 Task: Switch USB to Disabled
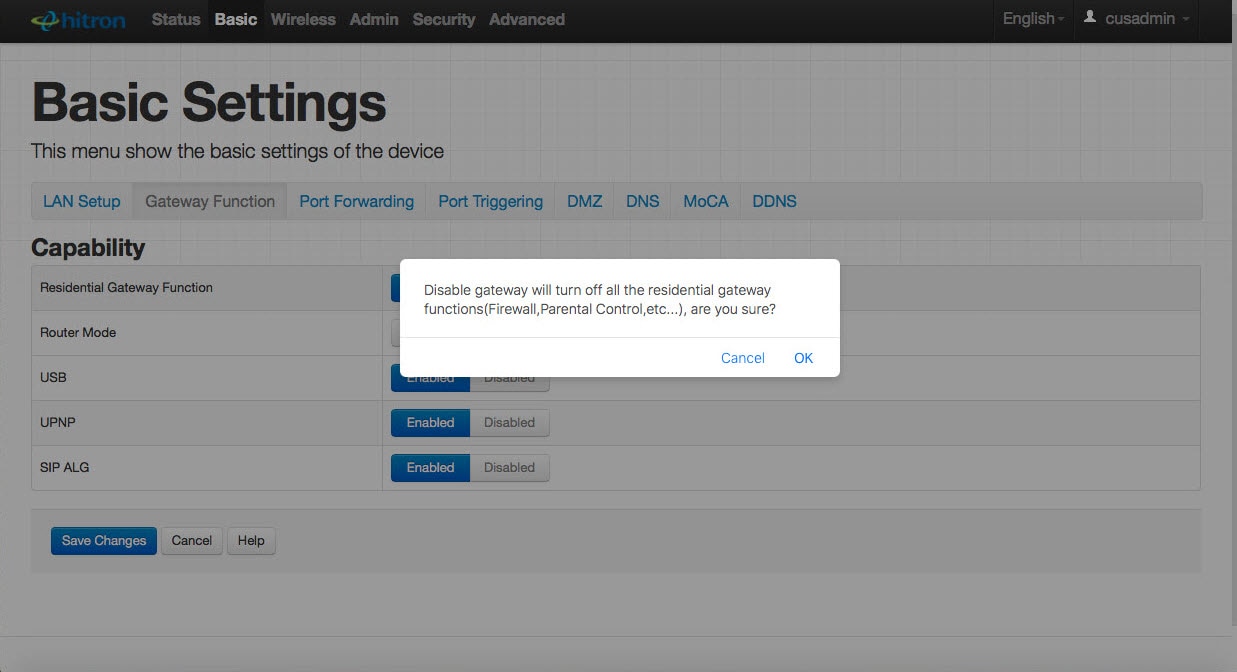(509, 380)
